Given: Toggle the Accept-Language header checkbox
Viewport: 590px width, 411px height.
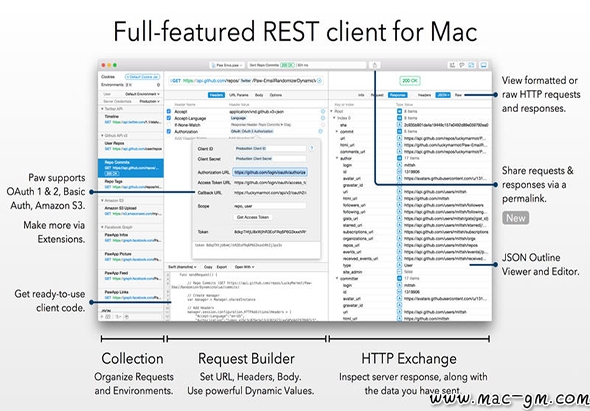Looking at the screenshot, I should (x=169, y=118).
